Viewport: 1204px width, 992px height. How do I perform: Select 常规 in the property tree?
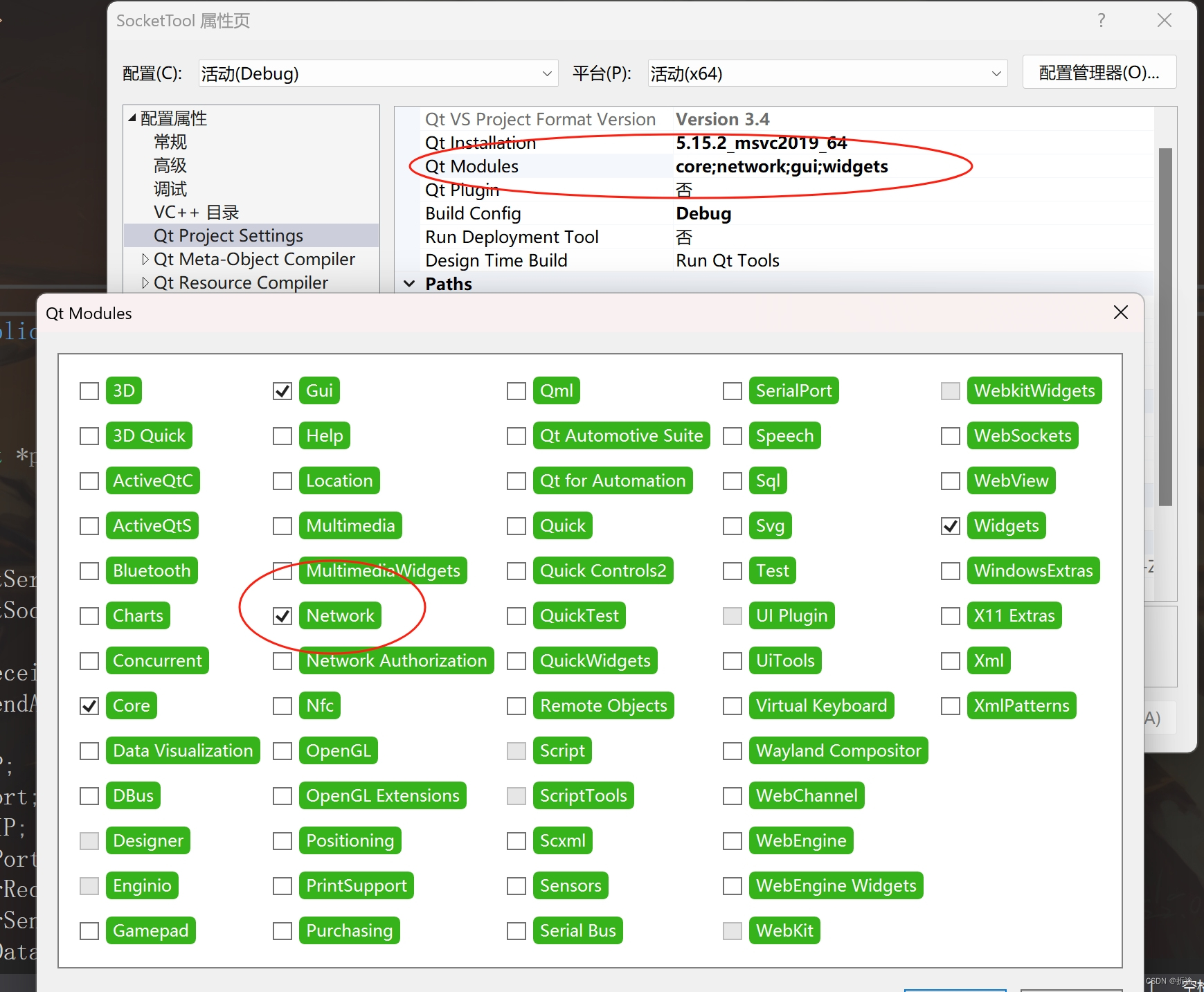[x=170, y=142]
